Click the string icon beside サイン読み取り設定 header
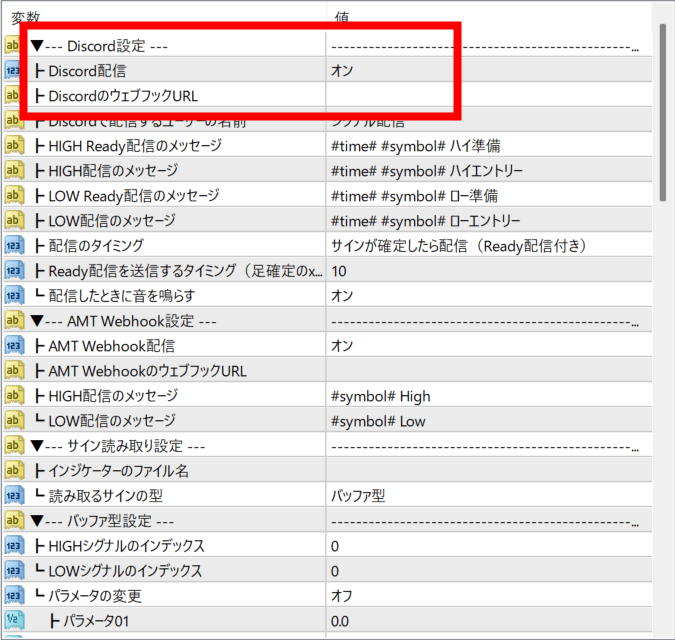 [x=14, y=445]
